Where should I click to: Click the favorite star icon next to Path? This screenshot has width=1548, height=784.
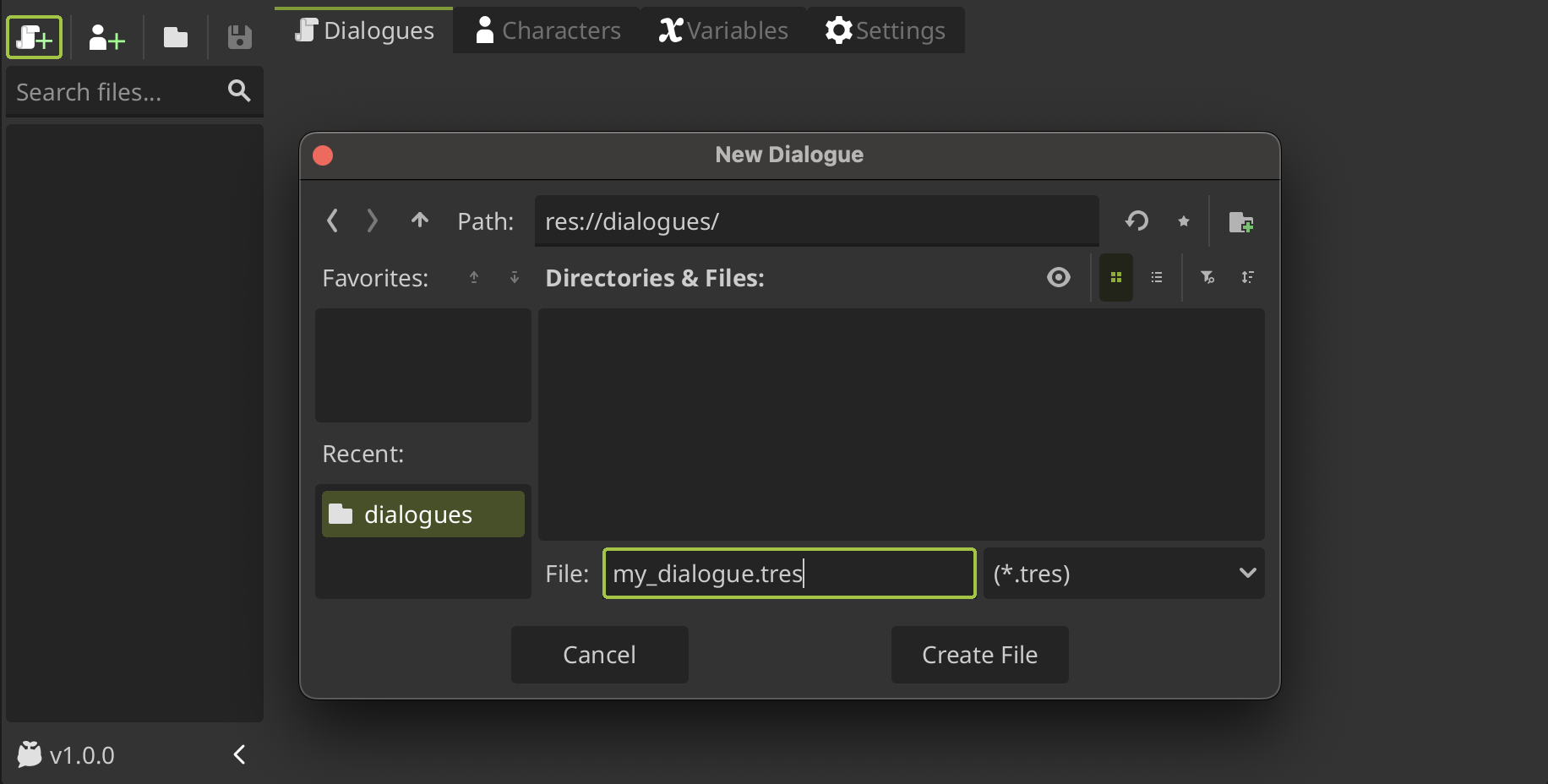click(x=1183, y=221)
